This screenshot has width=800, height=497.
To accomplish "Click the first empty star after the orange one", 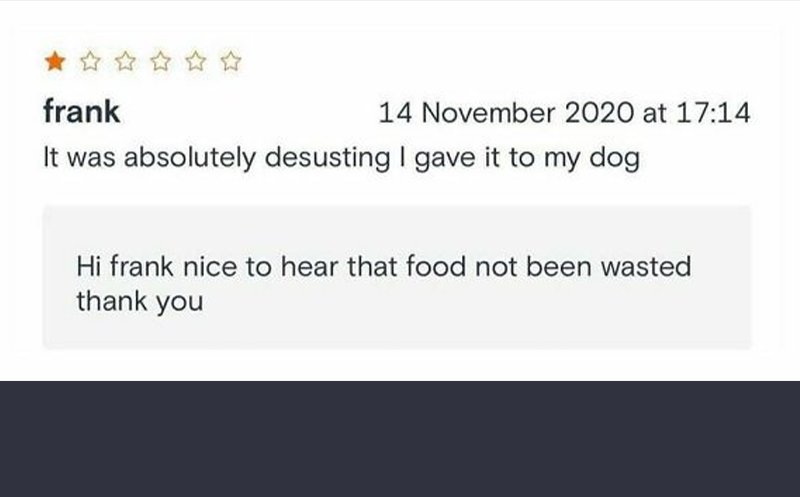I will (89, 64).
